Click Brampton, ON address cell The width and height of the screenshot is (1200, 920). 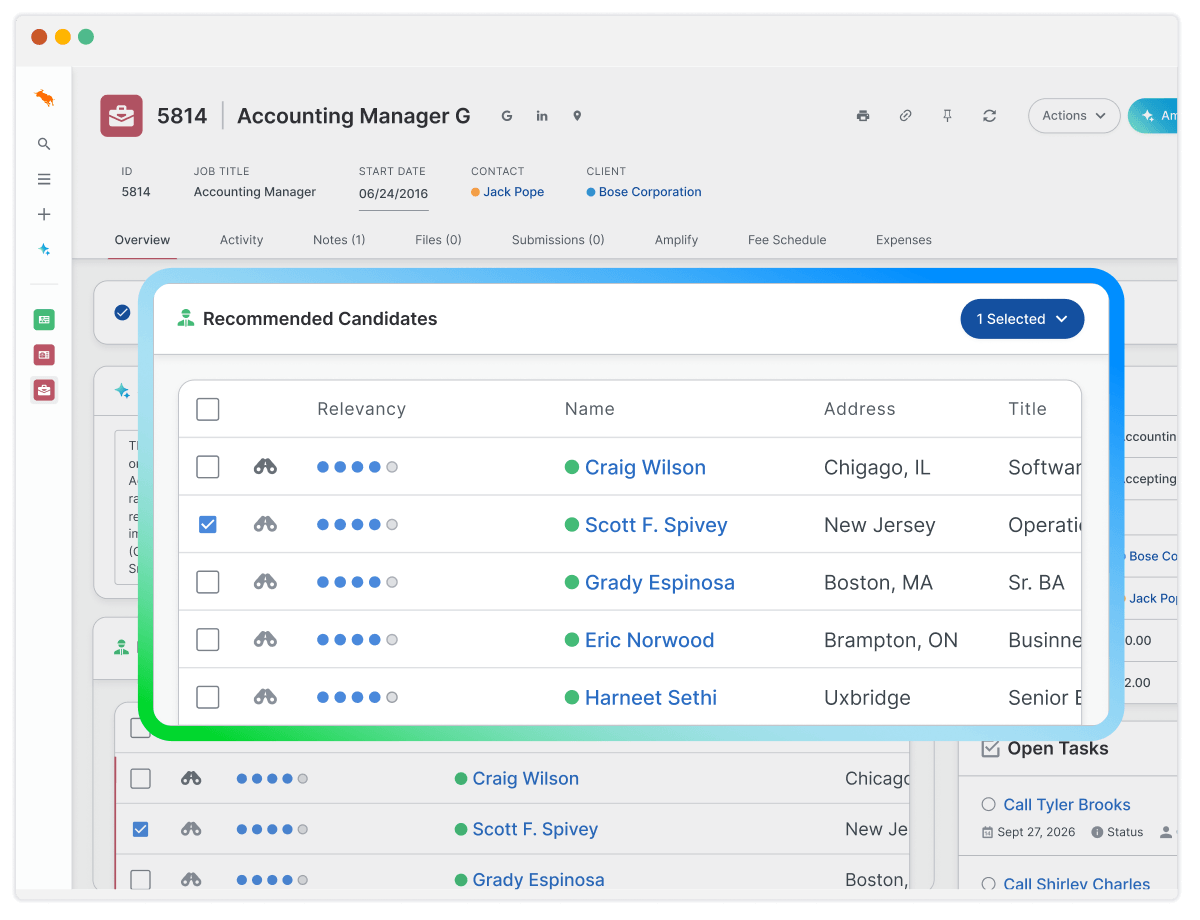pos(891,640)
